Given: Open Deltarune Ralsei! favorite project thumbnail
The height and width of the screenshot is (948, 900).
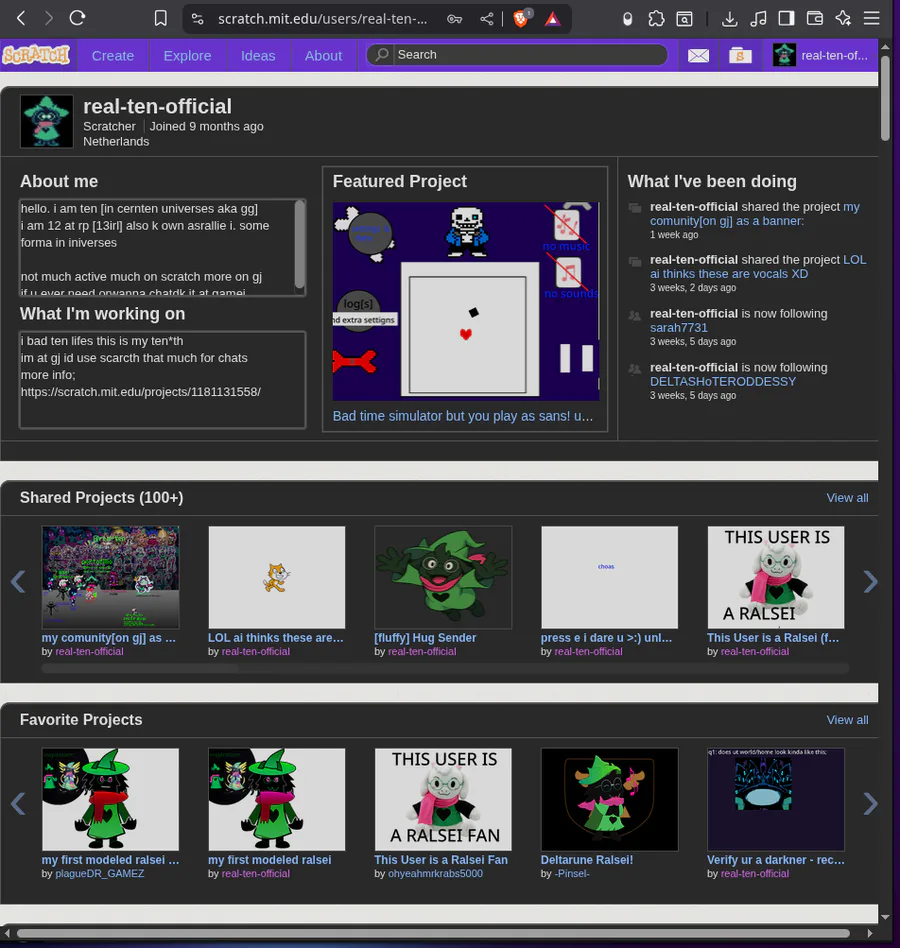Looking at the screenshot, I should [609, 799].
